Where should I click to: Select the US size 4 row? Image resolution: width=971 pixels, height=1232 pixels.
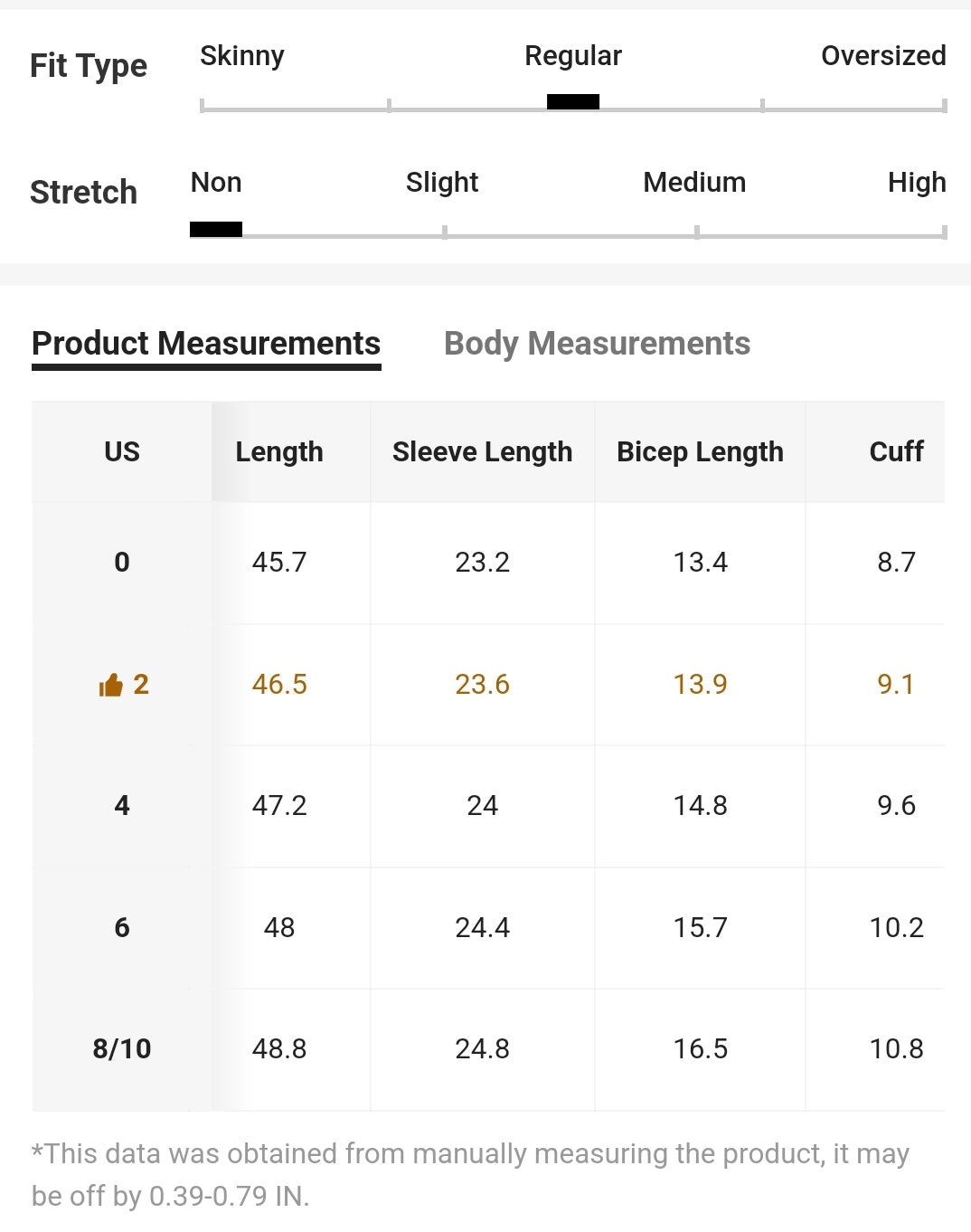(x=122, y=806)
